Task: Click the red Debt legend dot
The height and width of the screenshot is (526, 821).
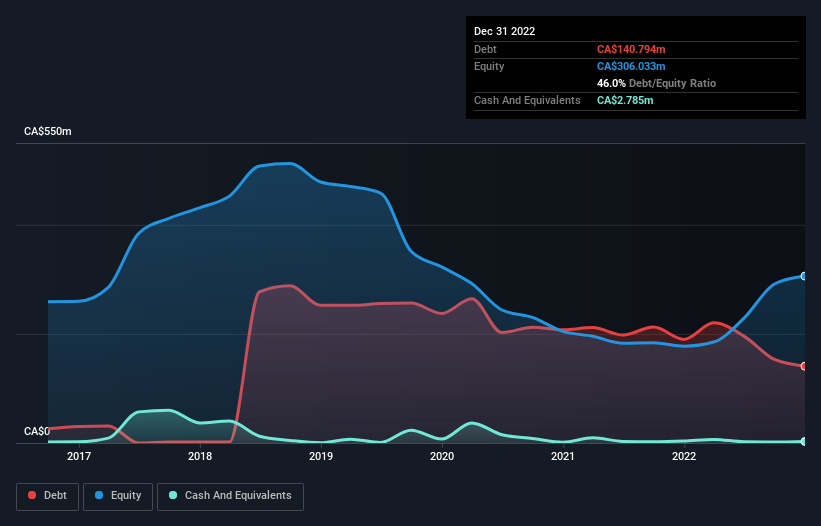Action: pyautogui.click(x=32, y=495)
